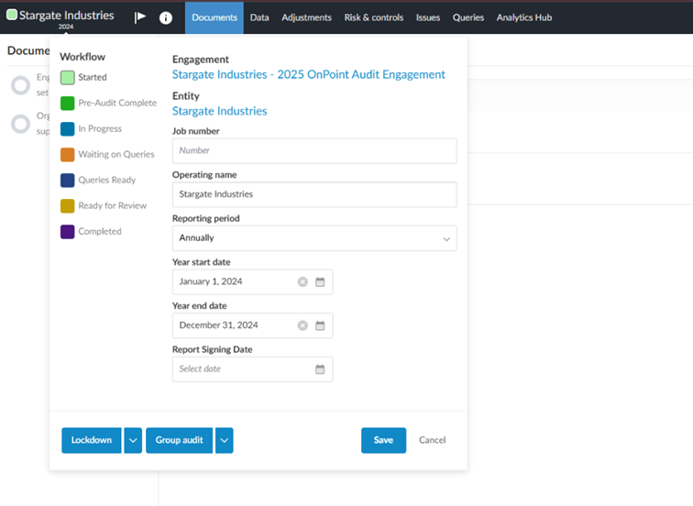The width and height of the screenshot is (693, 506).
Task: Toggle first circle in the Documents list
Action: pos(21,85)
